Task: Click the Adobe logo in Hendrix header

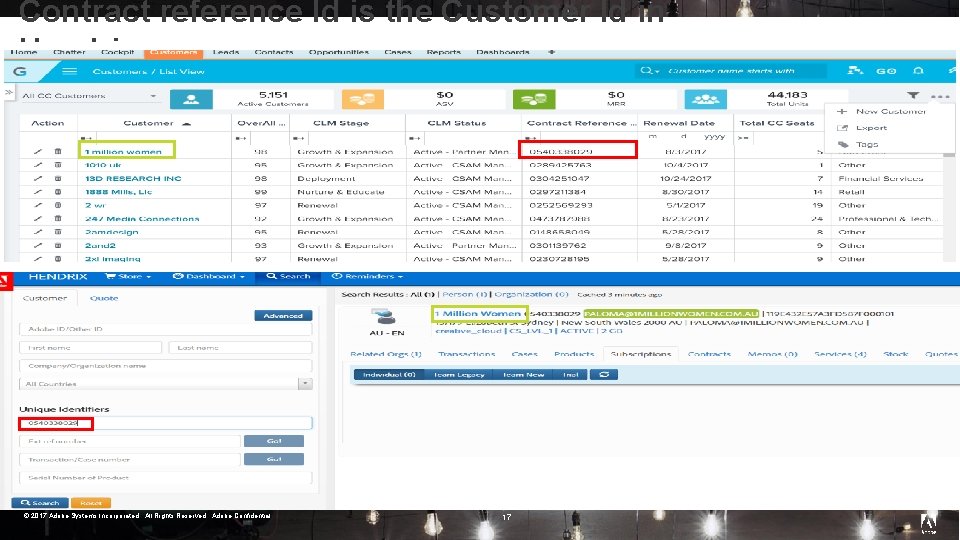Action: [x=6, y=281]
